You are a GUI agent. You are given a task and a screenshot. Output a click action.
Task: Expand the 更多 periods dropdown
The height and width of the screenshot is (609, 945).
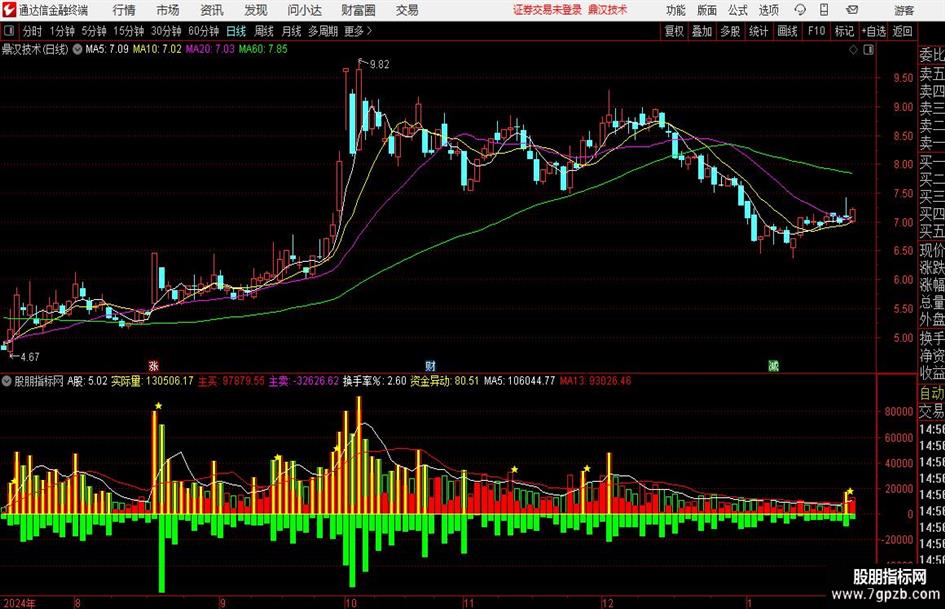pos(358,31)
